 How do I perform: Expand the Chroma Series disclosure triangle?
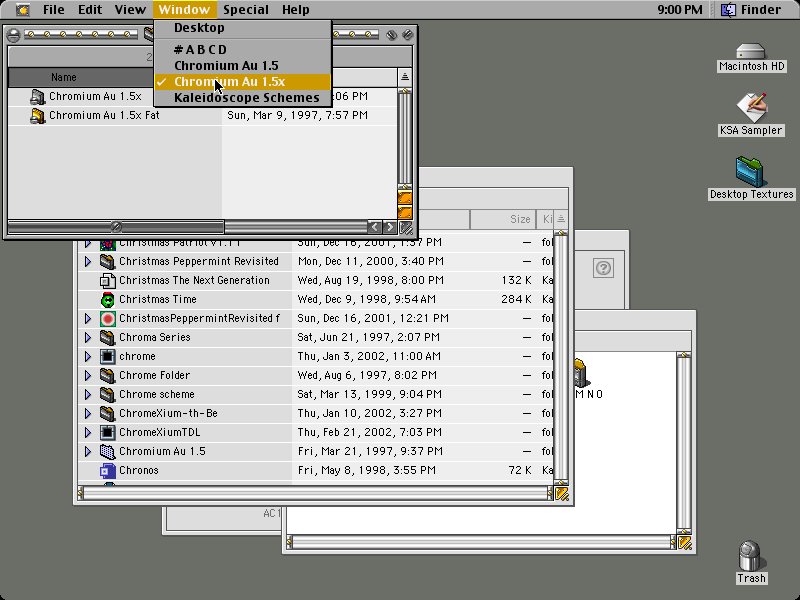click(x=88, y=338)
